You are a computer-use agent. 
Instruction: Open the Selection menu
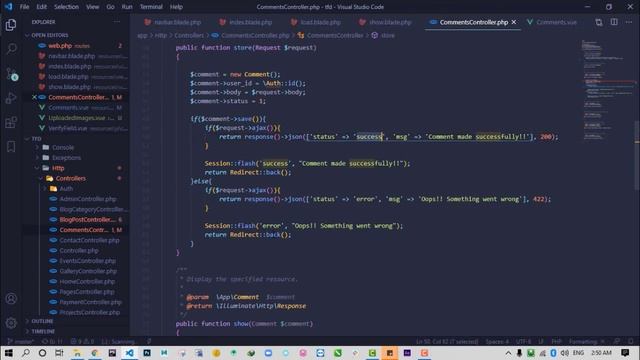tap(66, 7)
